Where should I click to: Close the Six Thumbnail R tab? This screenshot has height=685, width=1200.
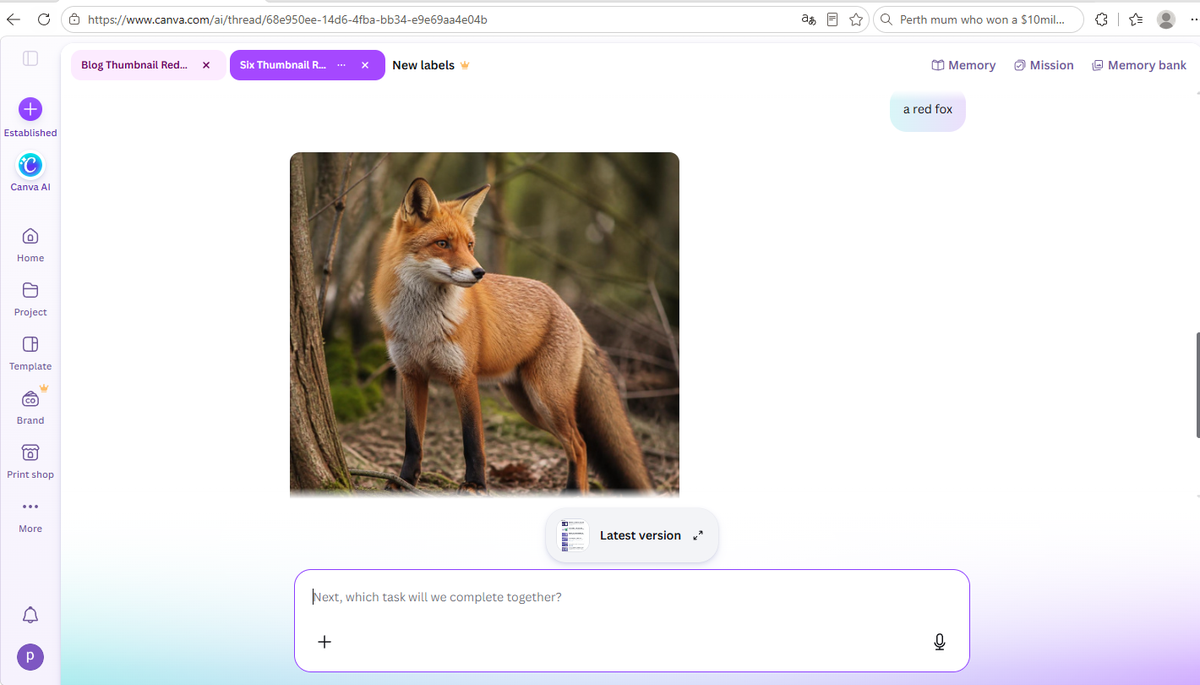click(365, 65)
